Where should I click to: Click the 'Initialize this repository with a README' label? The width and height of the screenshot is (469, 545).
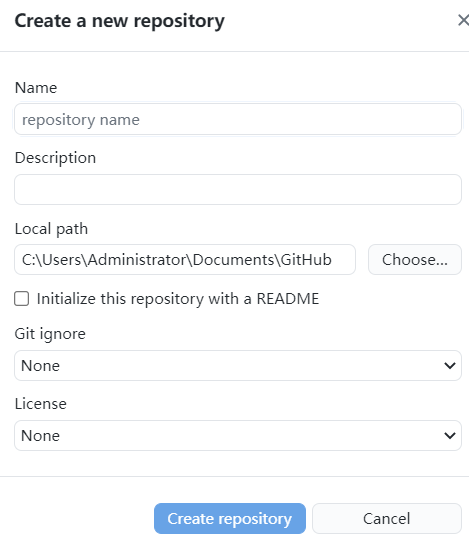click(x=178, y=299)
